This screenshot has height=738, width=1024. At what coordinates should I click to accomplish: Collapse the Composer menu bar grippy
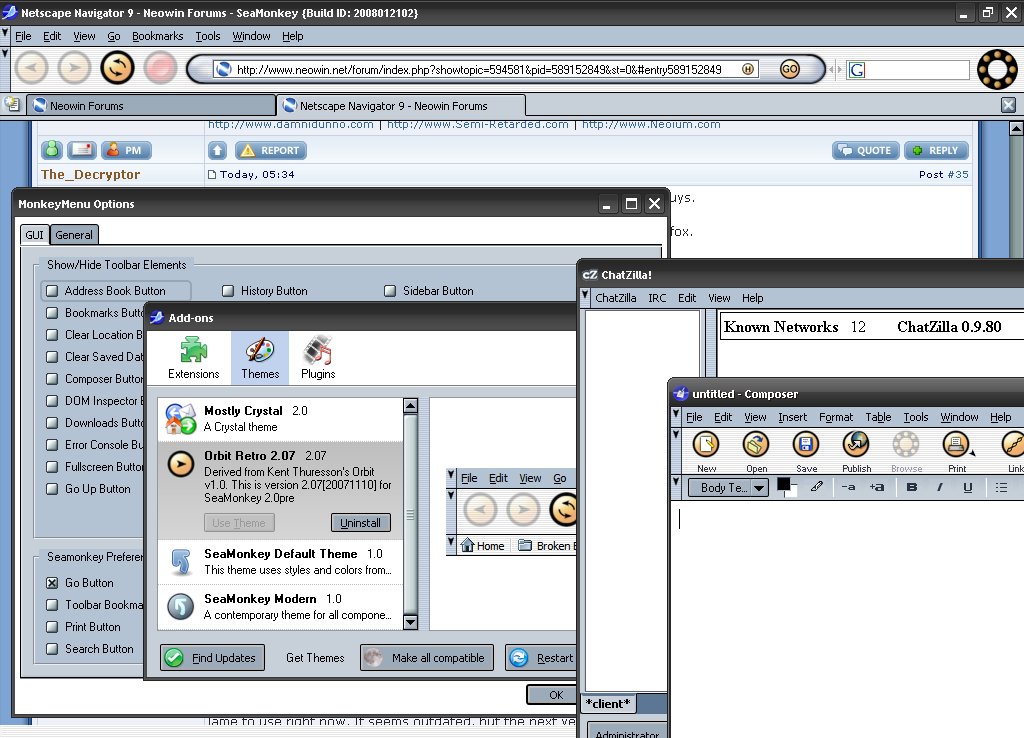676,417
